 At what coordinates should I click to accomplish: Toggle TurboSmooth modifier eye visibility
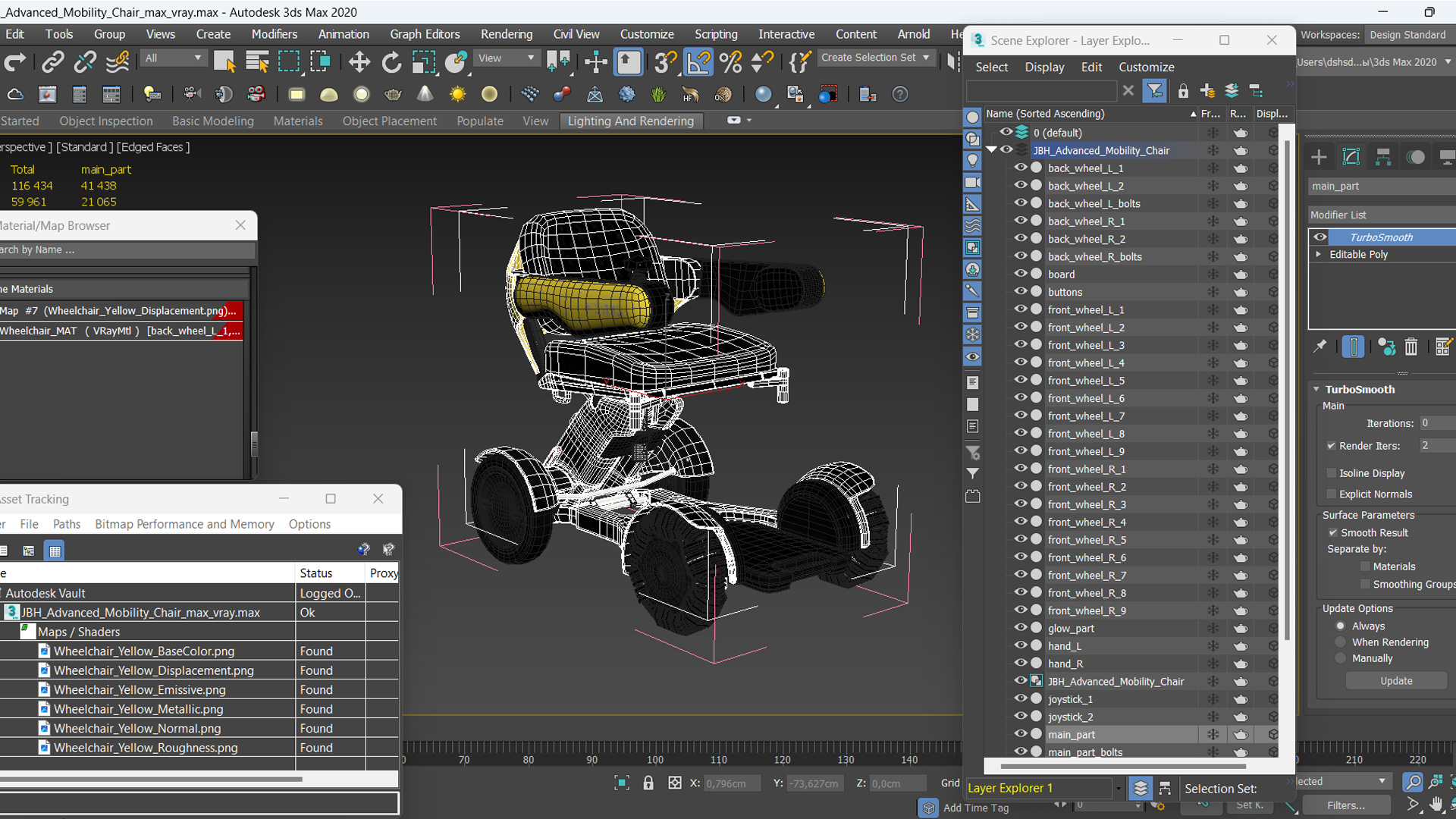1320,237
